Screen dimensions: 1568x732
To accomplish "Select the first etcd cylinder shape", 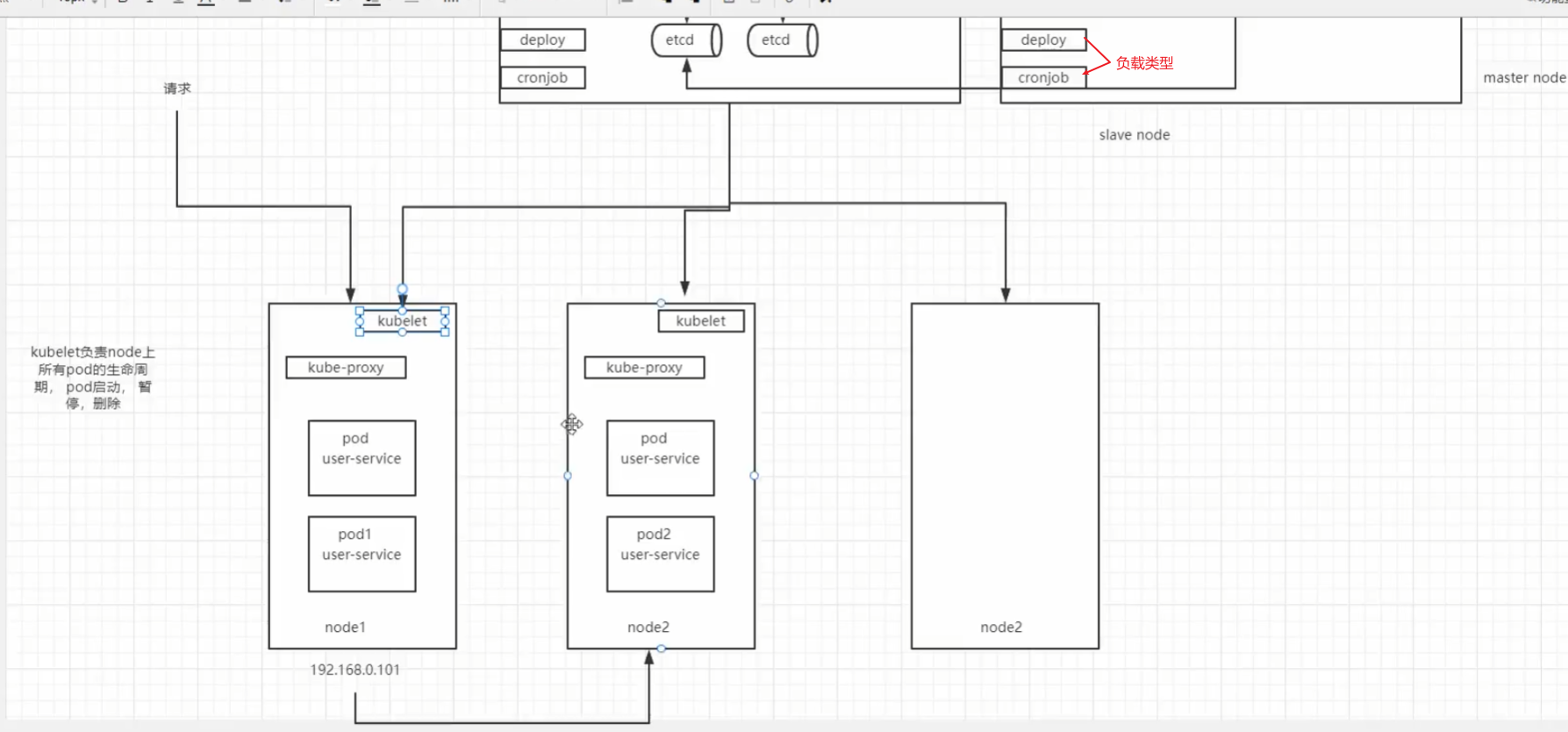I will (x=686, y=40).
